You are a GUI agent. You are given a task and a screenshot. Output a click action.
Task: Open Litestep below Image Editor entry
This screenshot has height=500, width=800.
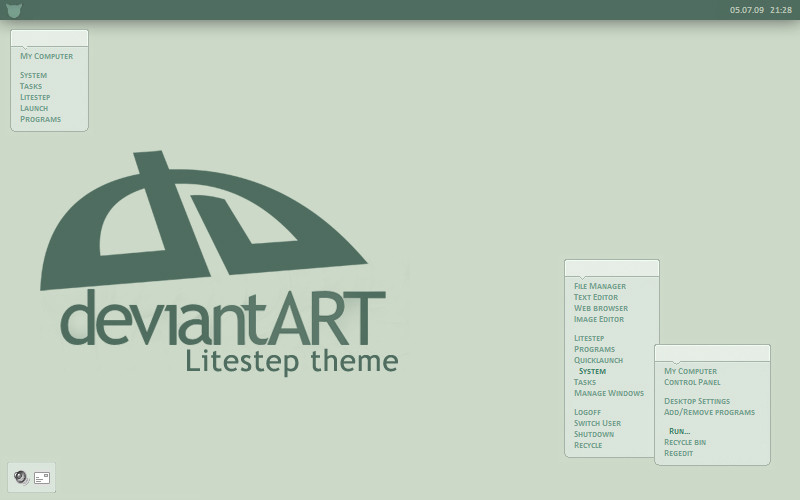589,338
